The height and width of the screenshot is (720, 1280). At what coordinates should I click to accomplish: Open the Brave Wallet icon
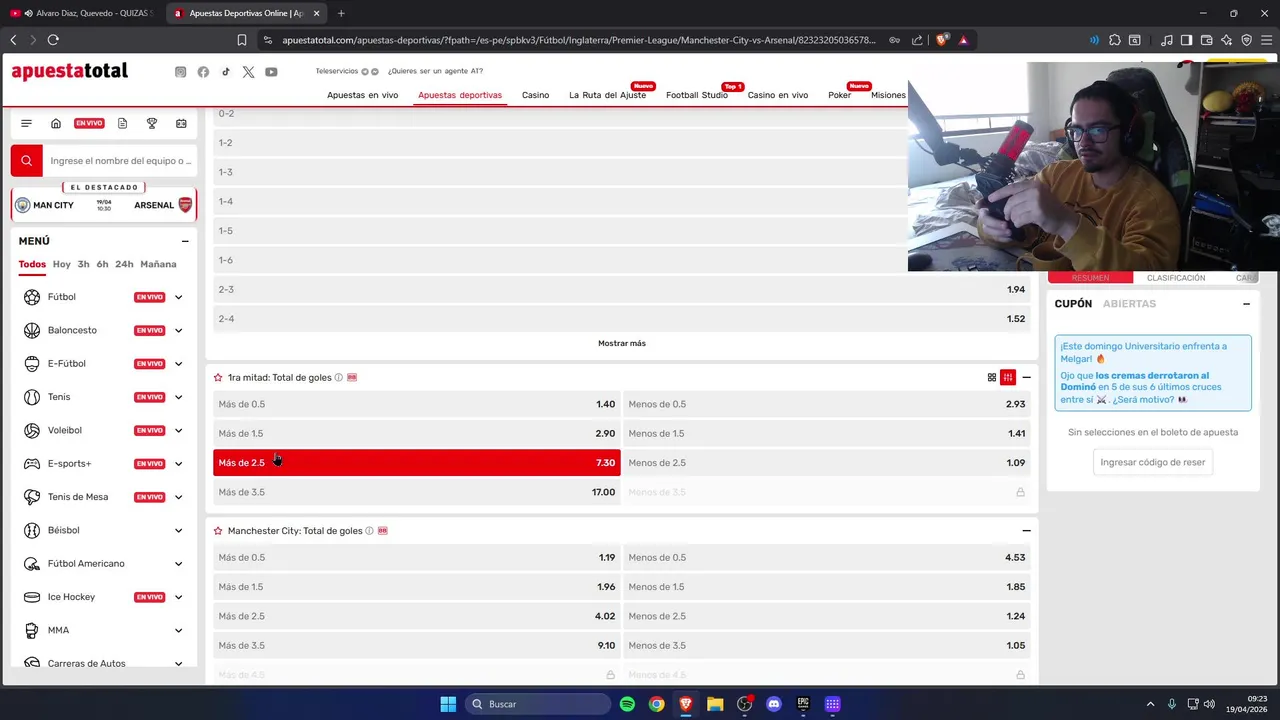(x=1206, y=40)
